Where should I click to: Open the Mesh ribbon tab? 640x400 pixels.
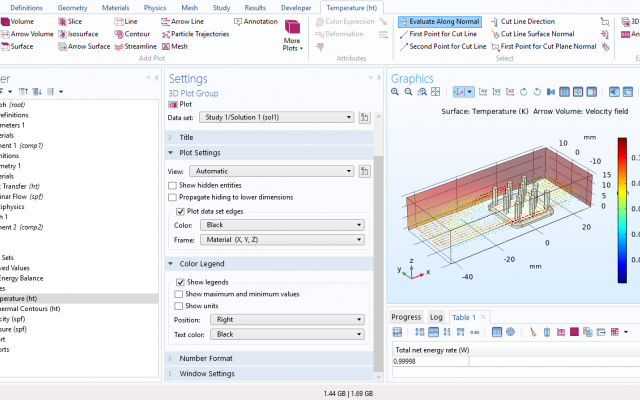pyautogui.click(x=189, y=8)
